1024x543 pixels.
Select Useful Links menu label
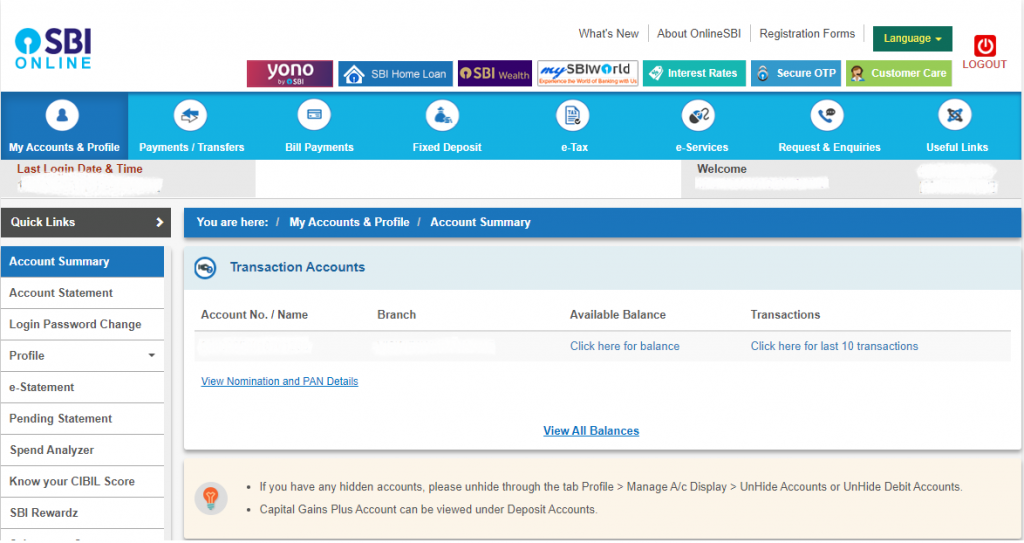pos(957,148)
